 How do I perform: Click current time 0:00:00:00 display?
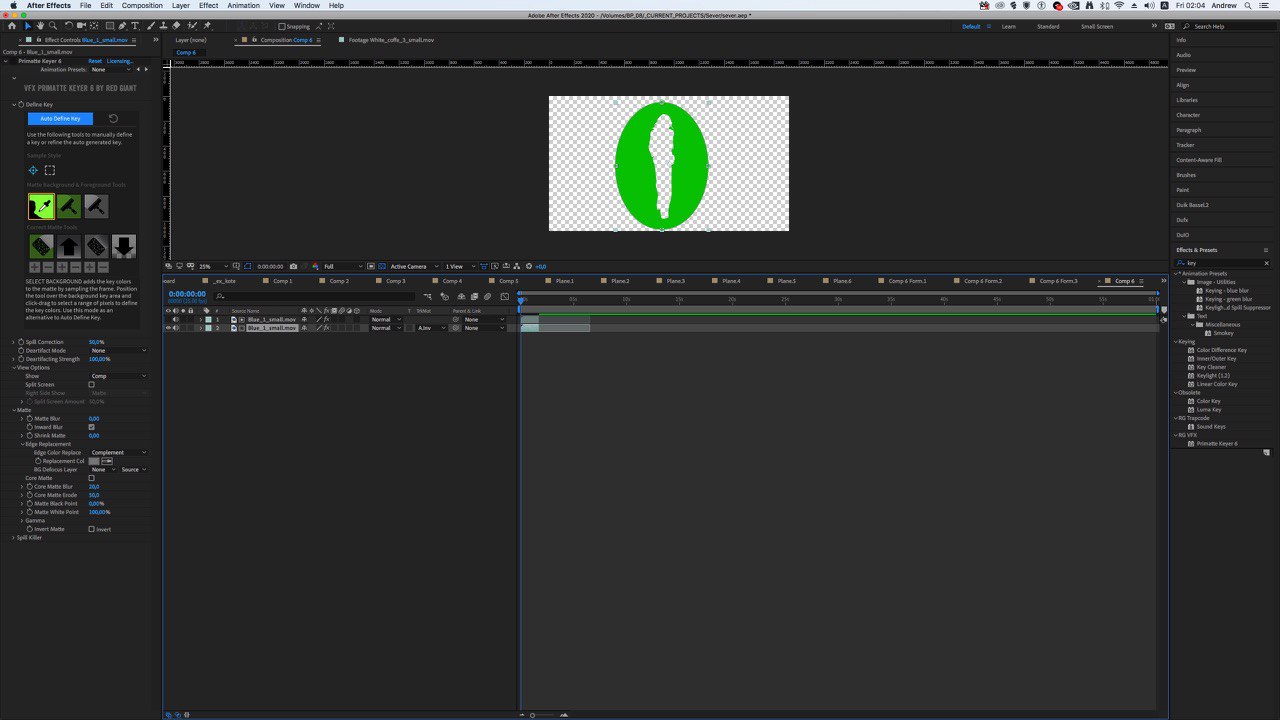pyautogui.click(x=187, y=294)
